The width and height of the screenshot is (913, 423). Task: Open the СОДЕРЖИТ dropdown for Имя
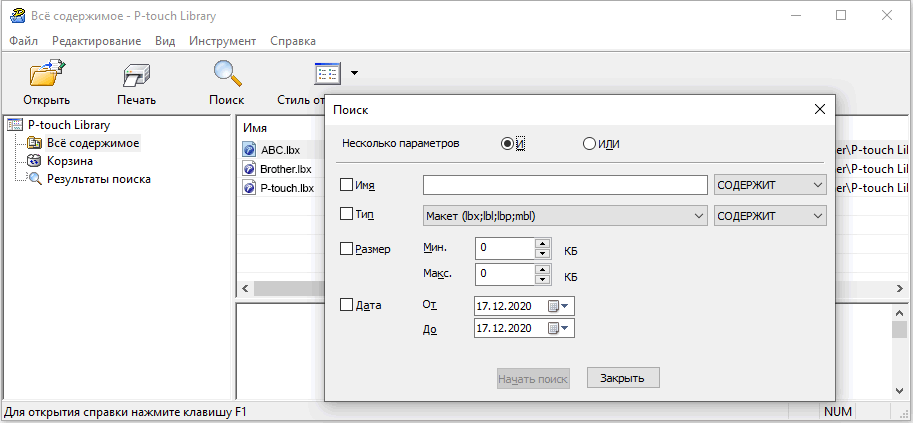click(x=818, y=185)
